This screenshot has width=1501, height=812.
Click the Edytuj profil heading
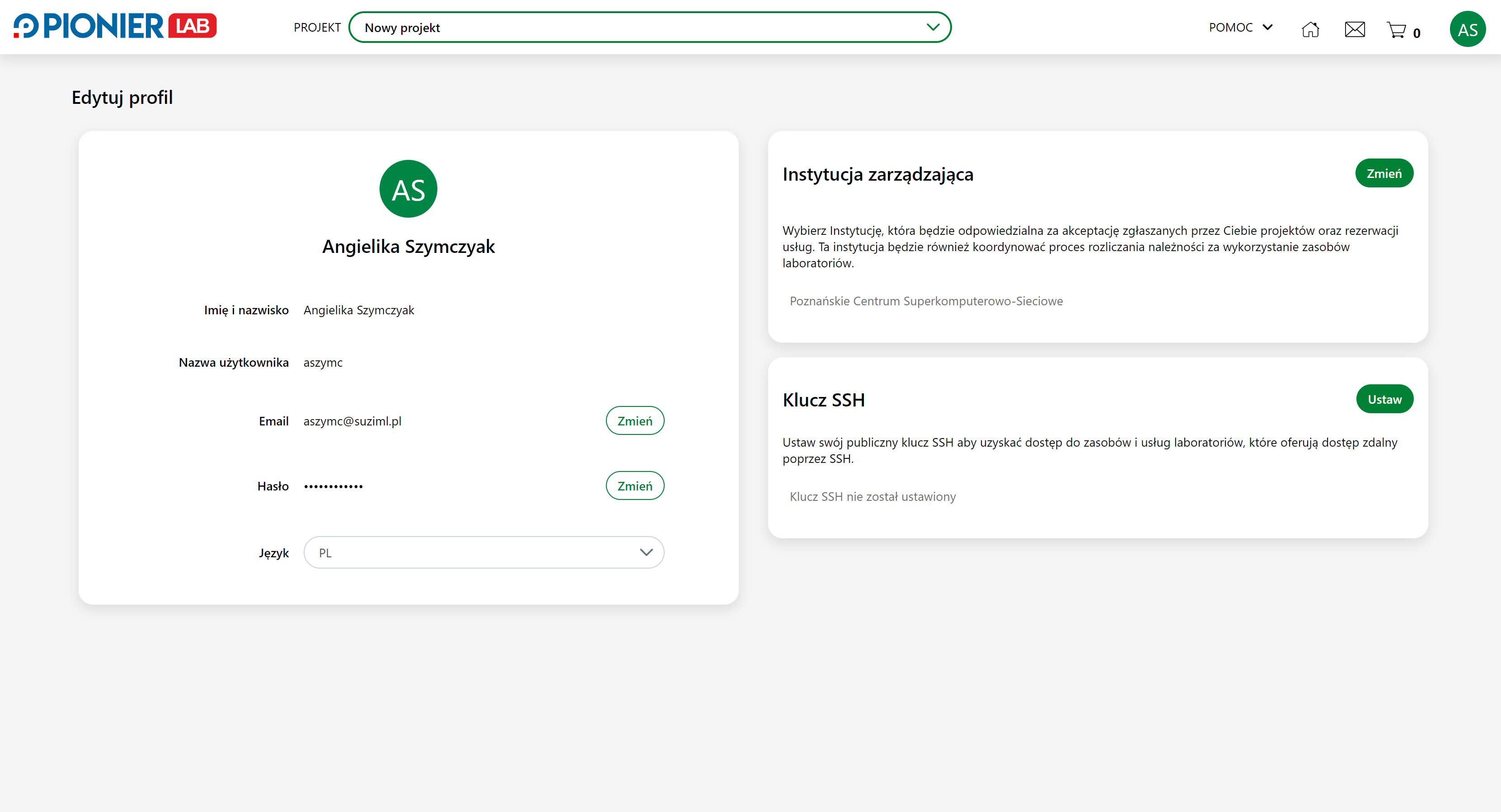point(122,97)
